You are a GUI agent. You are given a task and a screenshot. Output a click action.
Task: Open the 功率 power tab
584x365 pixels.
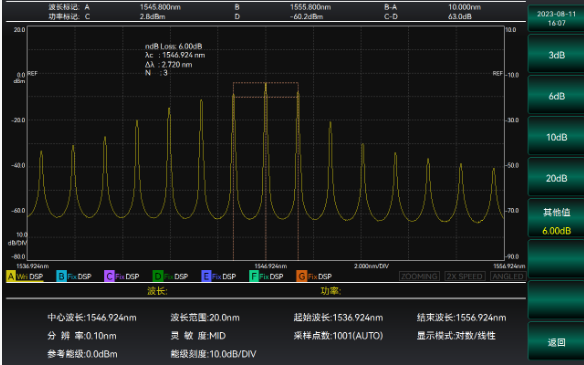pos(331,291)
